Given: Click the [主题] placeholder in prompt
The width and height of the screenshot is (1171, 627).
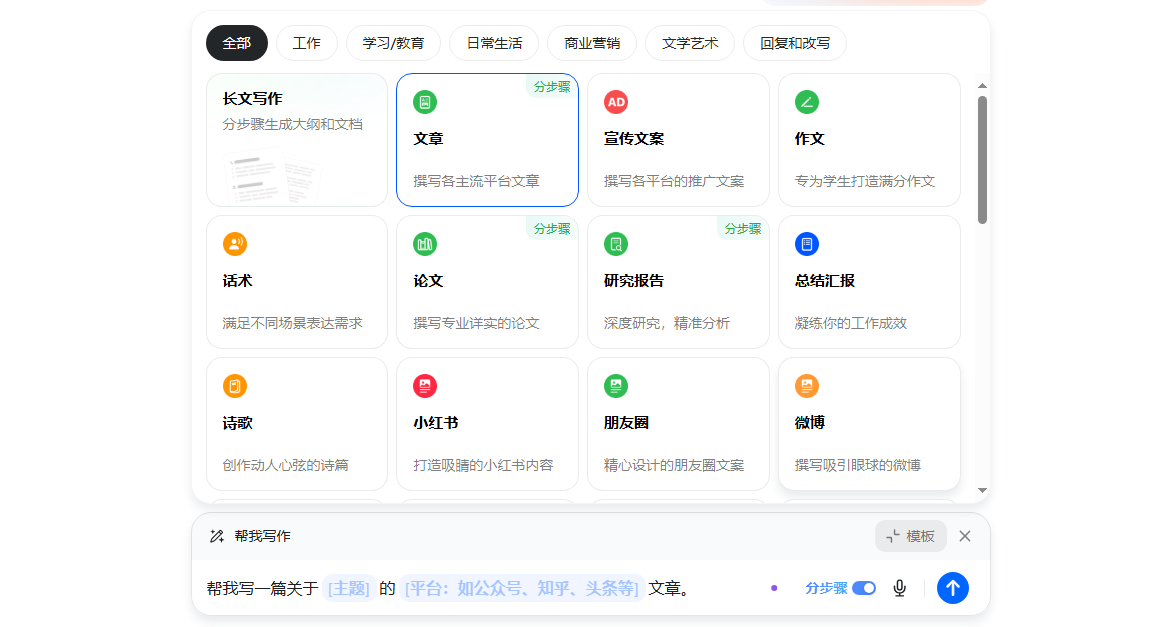Looking at the screenshot, I should pos(349,588).
